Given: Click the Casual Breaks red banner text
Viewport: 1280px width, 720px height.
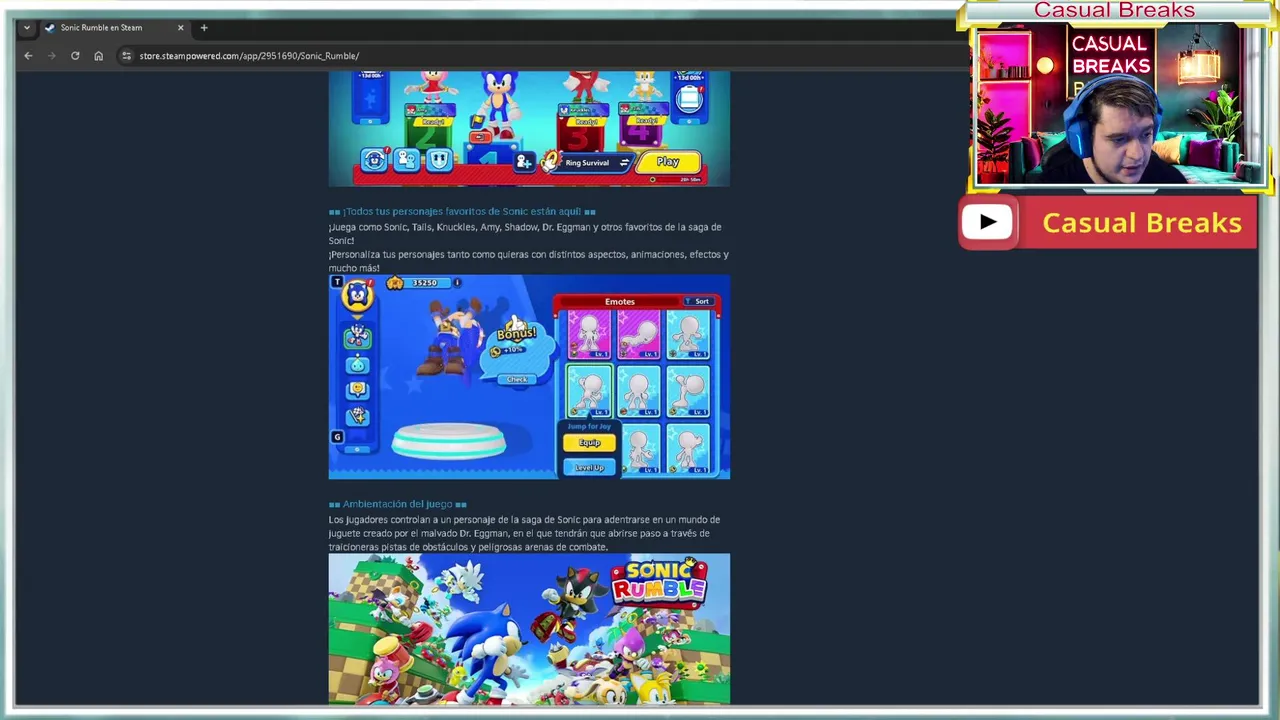Looking at the screenshot, I should [1142, 222].
